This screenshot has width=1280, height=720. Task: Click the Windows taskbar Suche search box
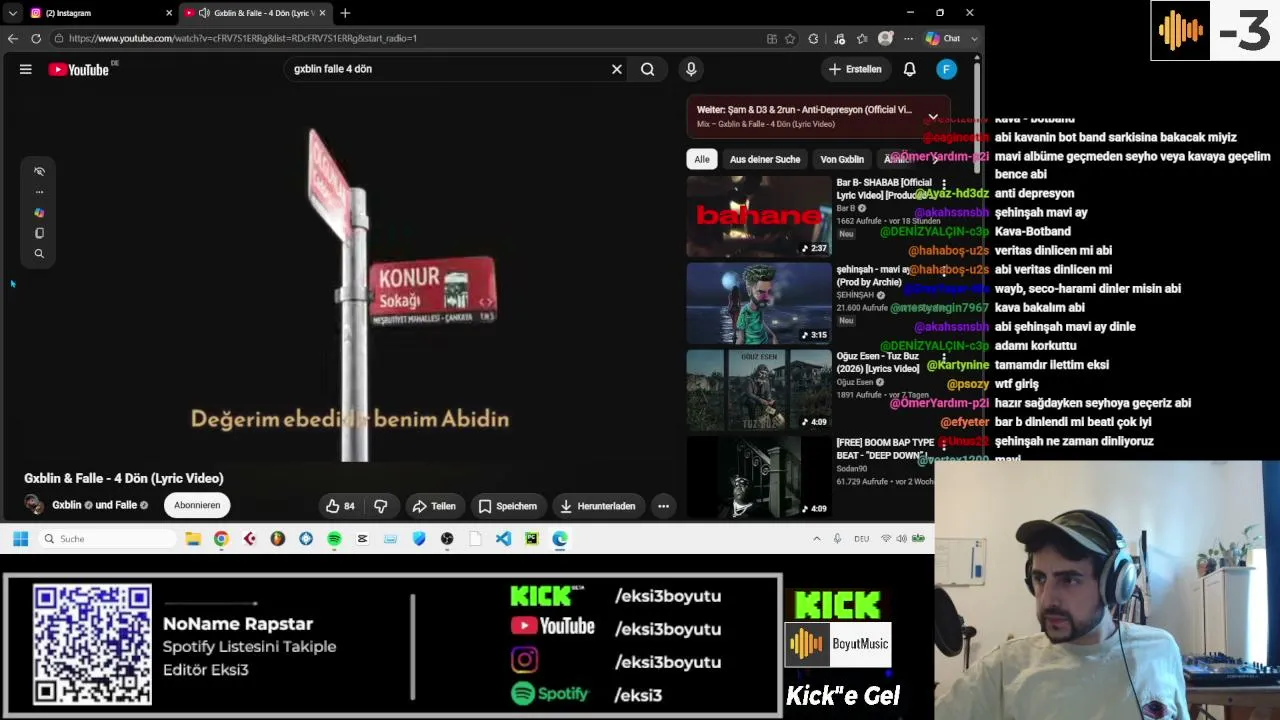point(108,539)
